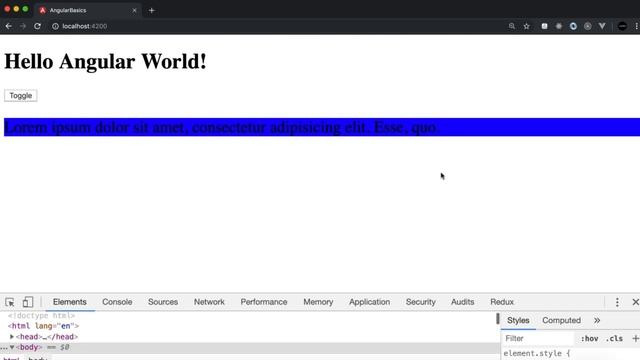The image size is (640, 360).
Task: Click the zoom magnifier icon in address bar
Action: [x=511, y=26]
